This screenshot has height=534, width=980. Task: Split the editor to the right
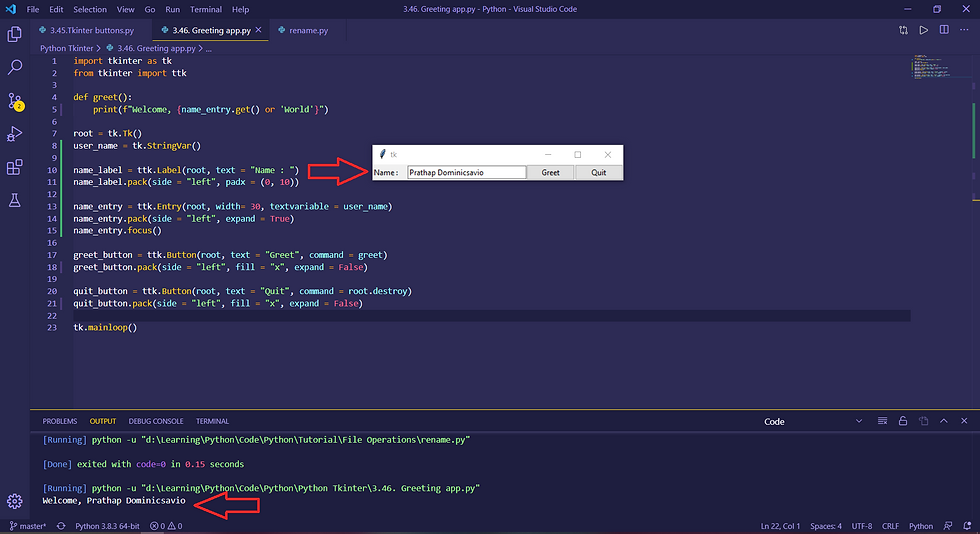click(x=944, y=30)
